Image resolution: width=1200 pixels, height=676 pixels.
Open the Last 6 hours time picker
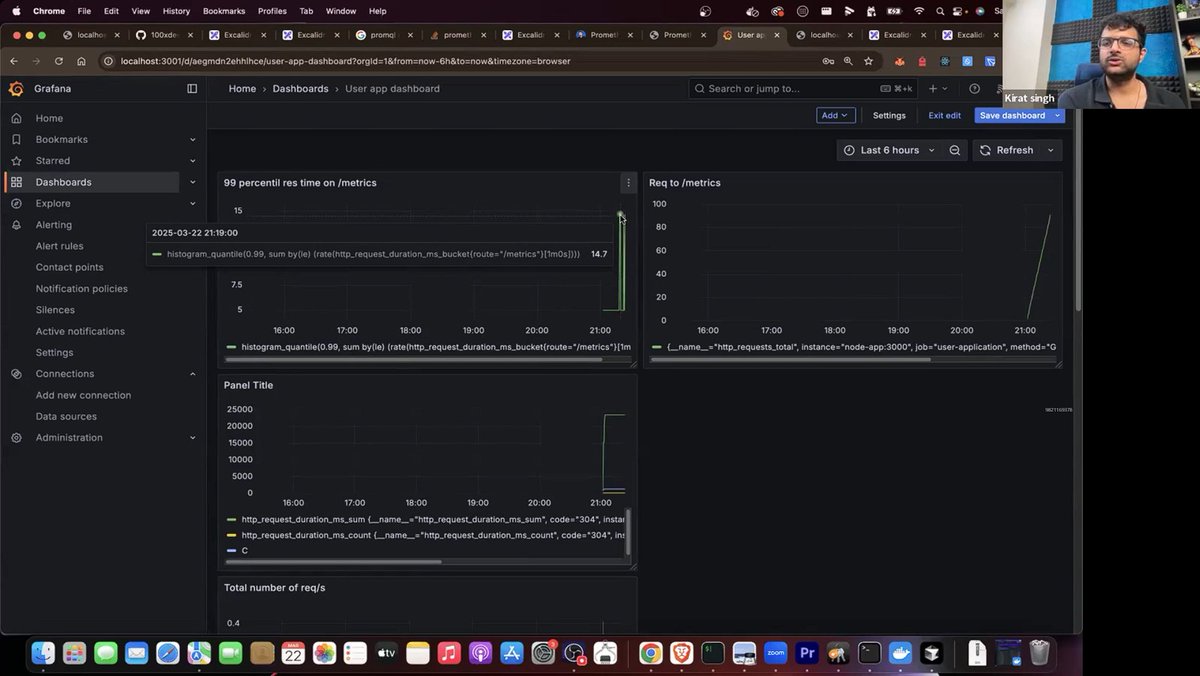(890, 150)
